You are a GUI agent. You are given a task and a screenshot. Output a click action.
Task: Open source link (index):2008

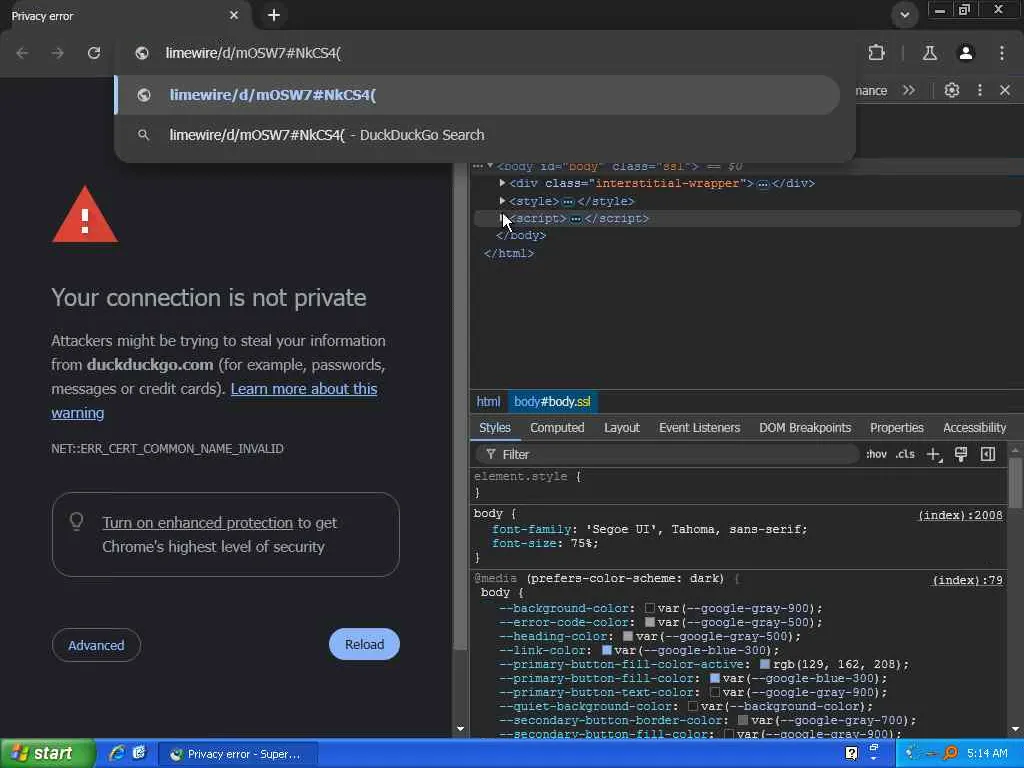960,515
